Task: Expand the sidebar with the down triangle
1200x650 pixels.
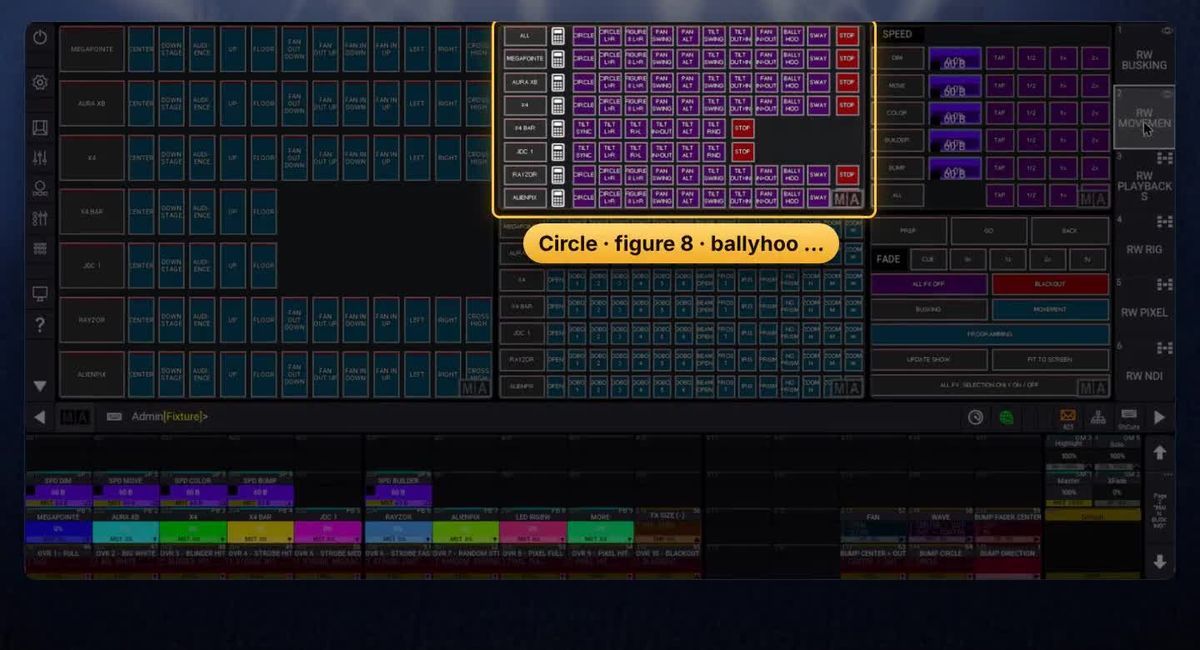Action: [40, 385]
